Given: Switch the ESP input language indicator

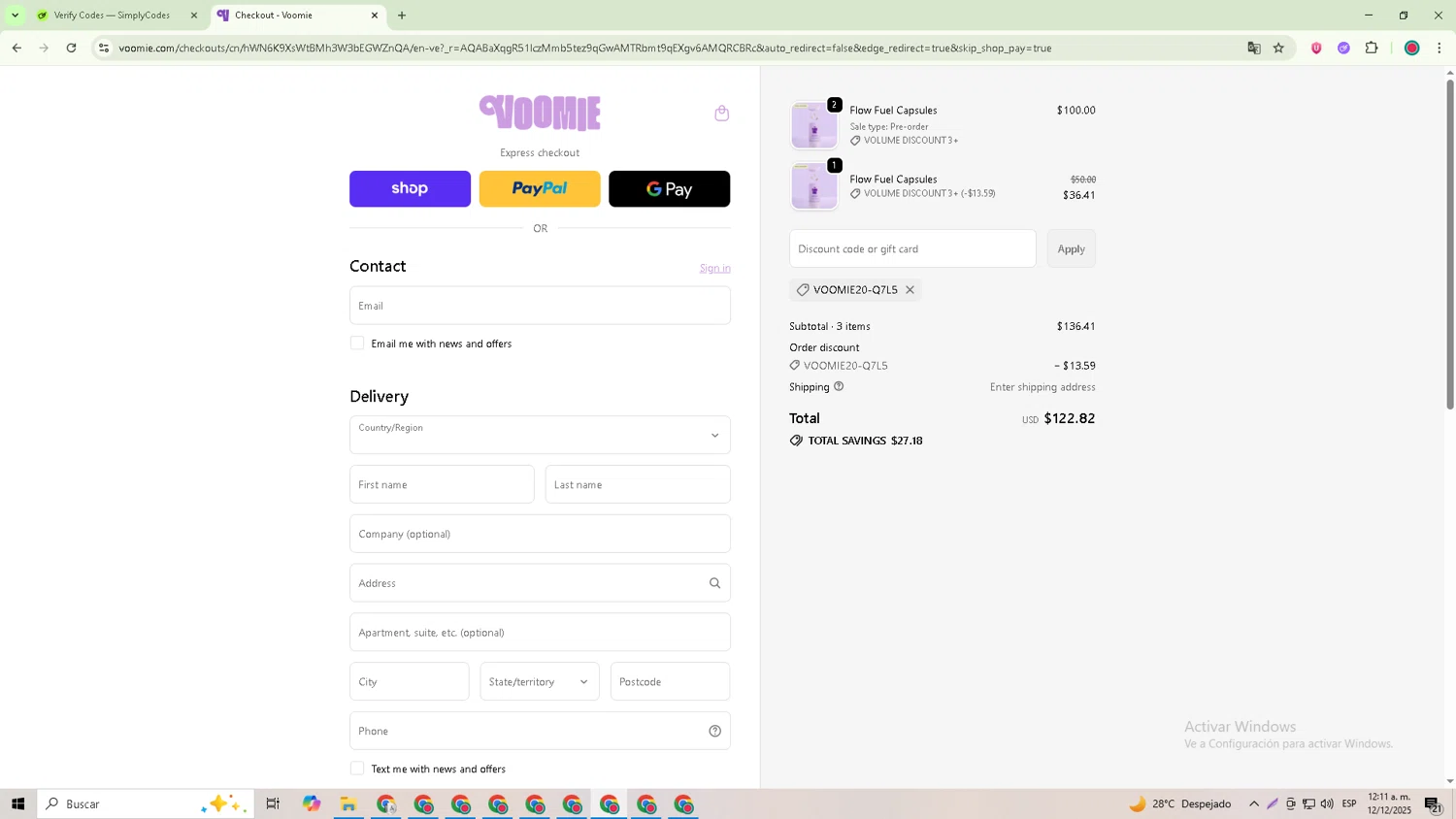Looking at the screenshot, I should 1349,803.
